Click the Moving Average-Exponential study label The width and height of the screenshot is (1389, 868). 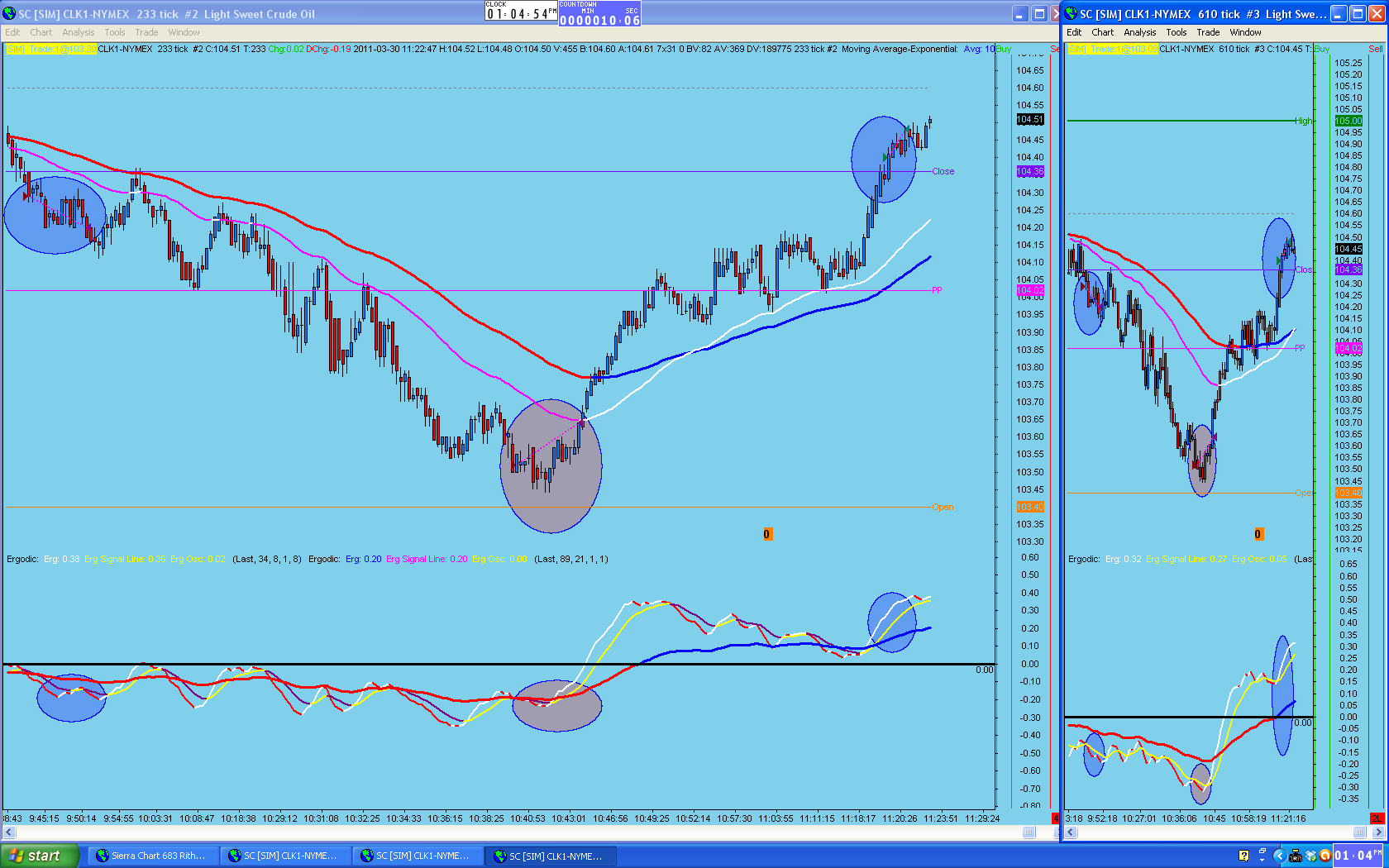(900, 49)
